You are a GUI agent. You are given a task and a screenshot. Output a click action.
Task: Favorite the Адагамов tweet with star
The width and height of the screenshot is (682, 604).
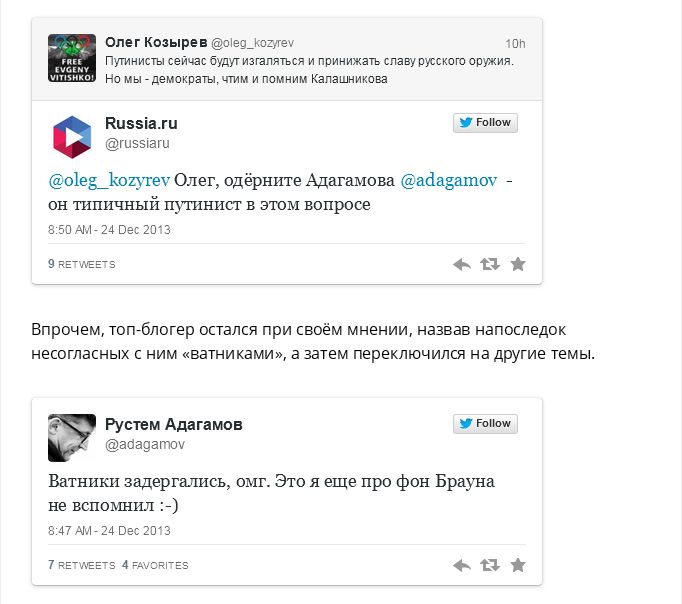pyautogui.click(x=518, y=565)
